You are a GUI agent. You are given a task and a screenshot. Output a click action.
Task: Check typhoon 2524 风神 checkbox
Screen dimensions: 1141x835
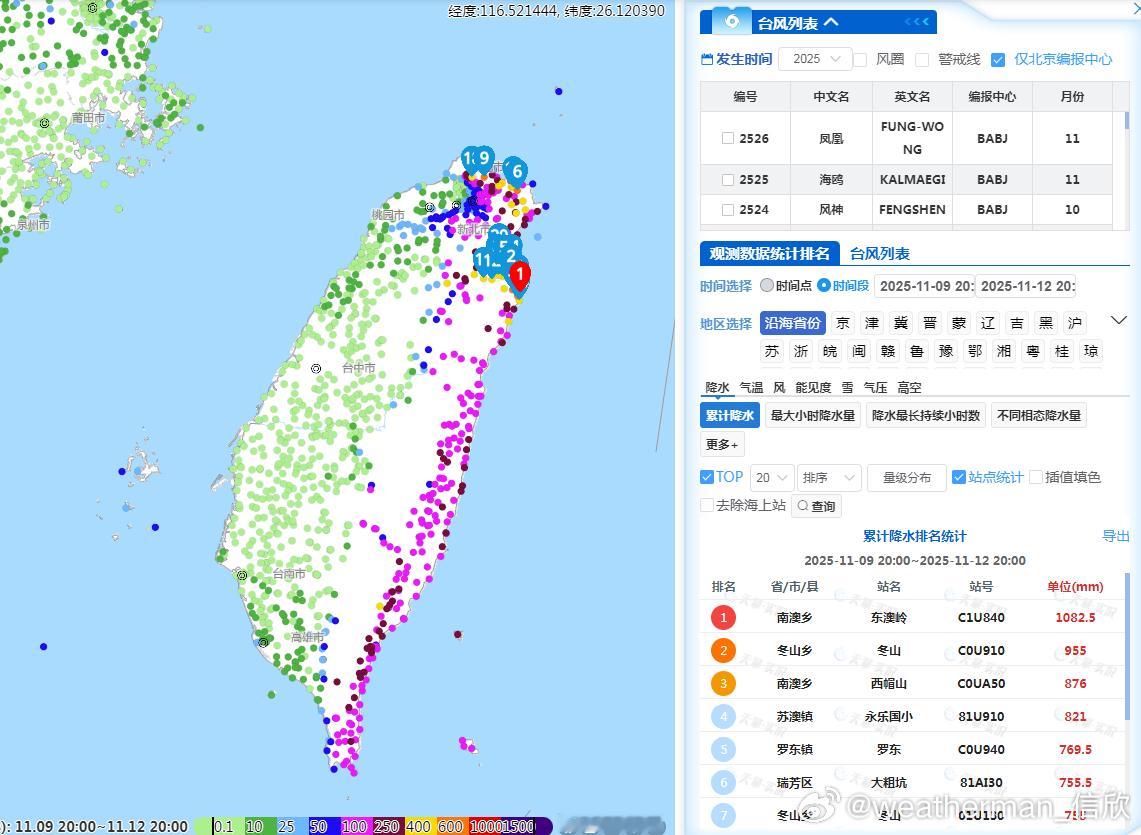pyautogui.click(x=728, y=210)
